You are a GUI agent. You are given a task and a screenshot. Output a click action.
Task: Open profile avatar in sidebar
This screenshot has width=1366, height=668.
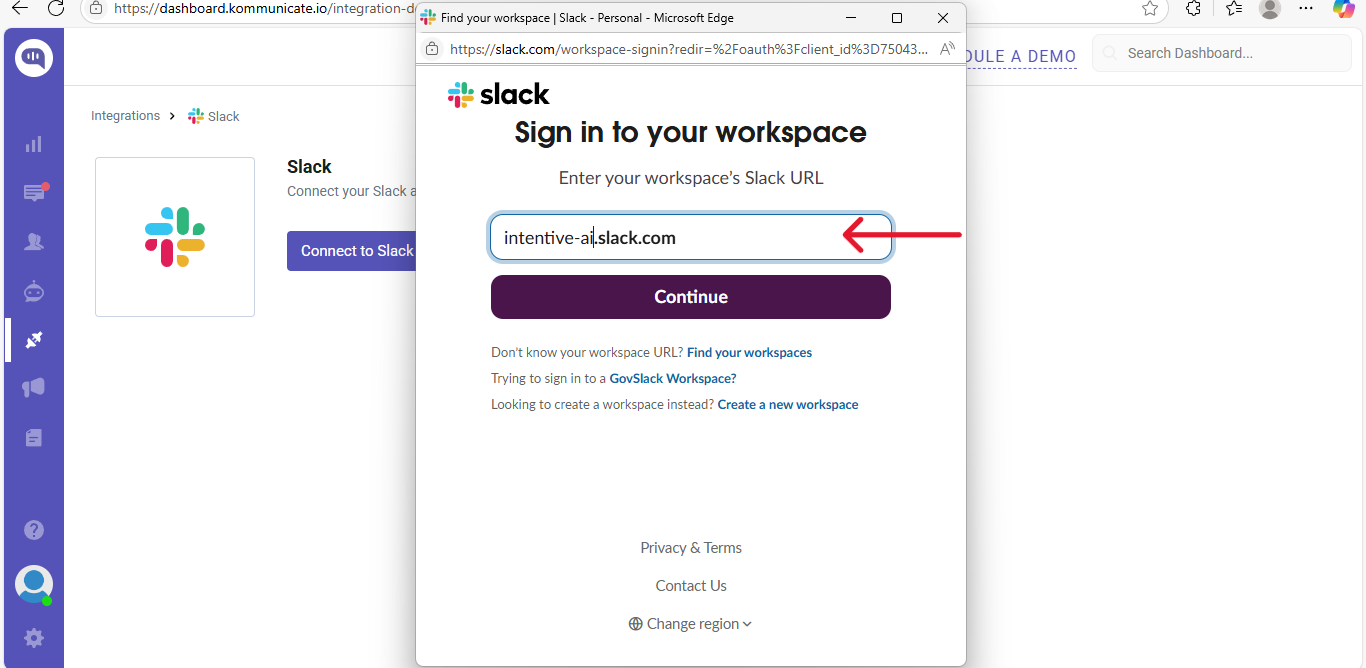coord(34,584)
